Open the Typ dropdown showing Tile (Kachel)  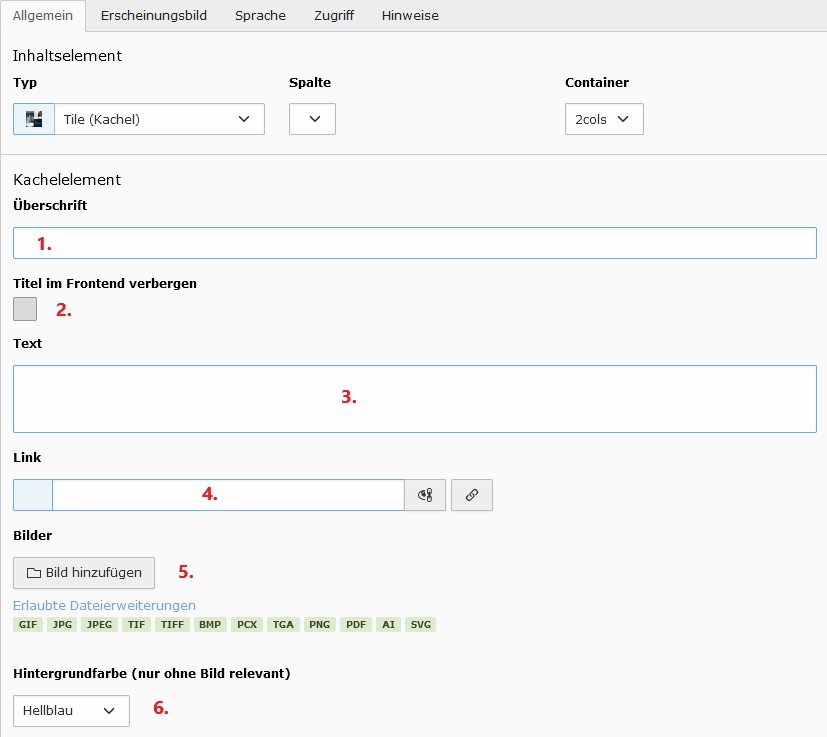point(159,119)
